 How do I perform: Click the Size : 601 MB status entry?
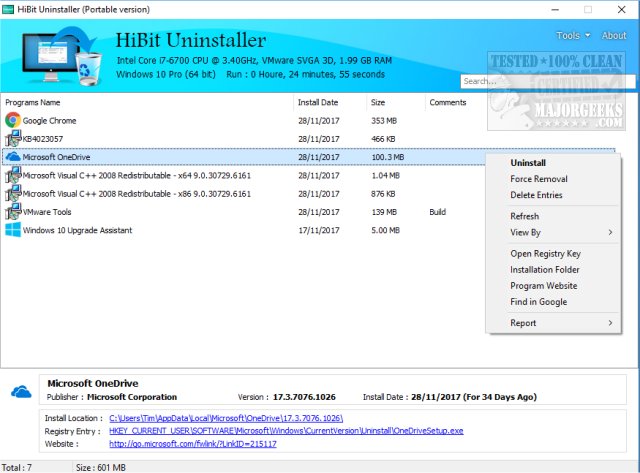click(x=101, y=467)
